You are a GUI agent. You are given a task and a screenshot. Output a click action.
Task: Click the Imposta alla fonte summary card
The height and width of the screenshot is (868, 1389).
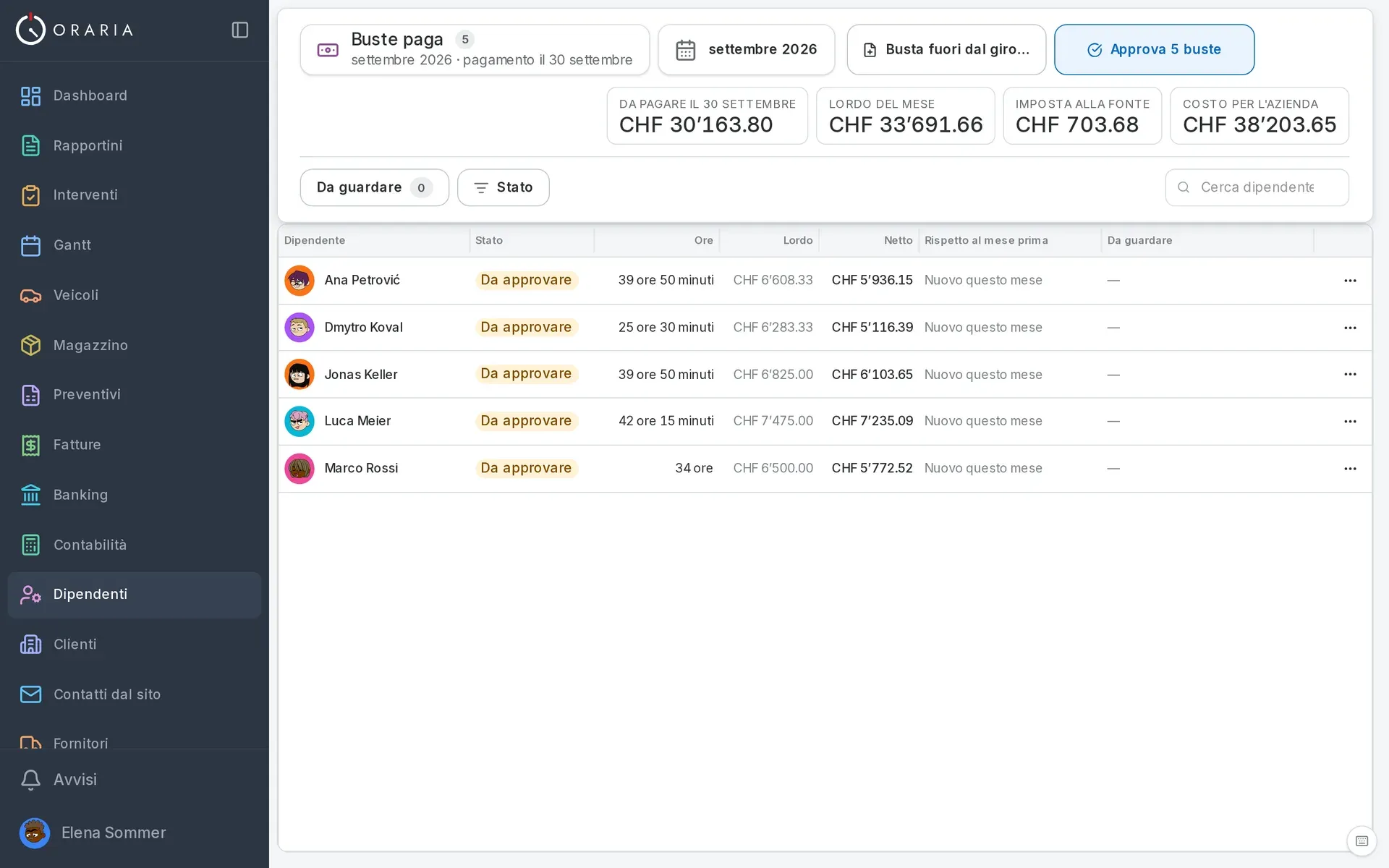(x=1082, y=116)
